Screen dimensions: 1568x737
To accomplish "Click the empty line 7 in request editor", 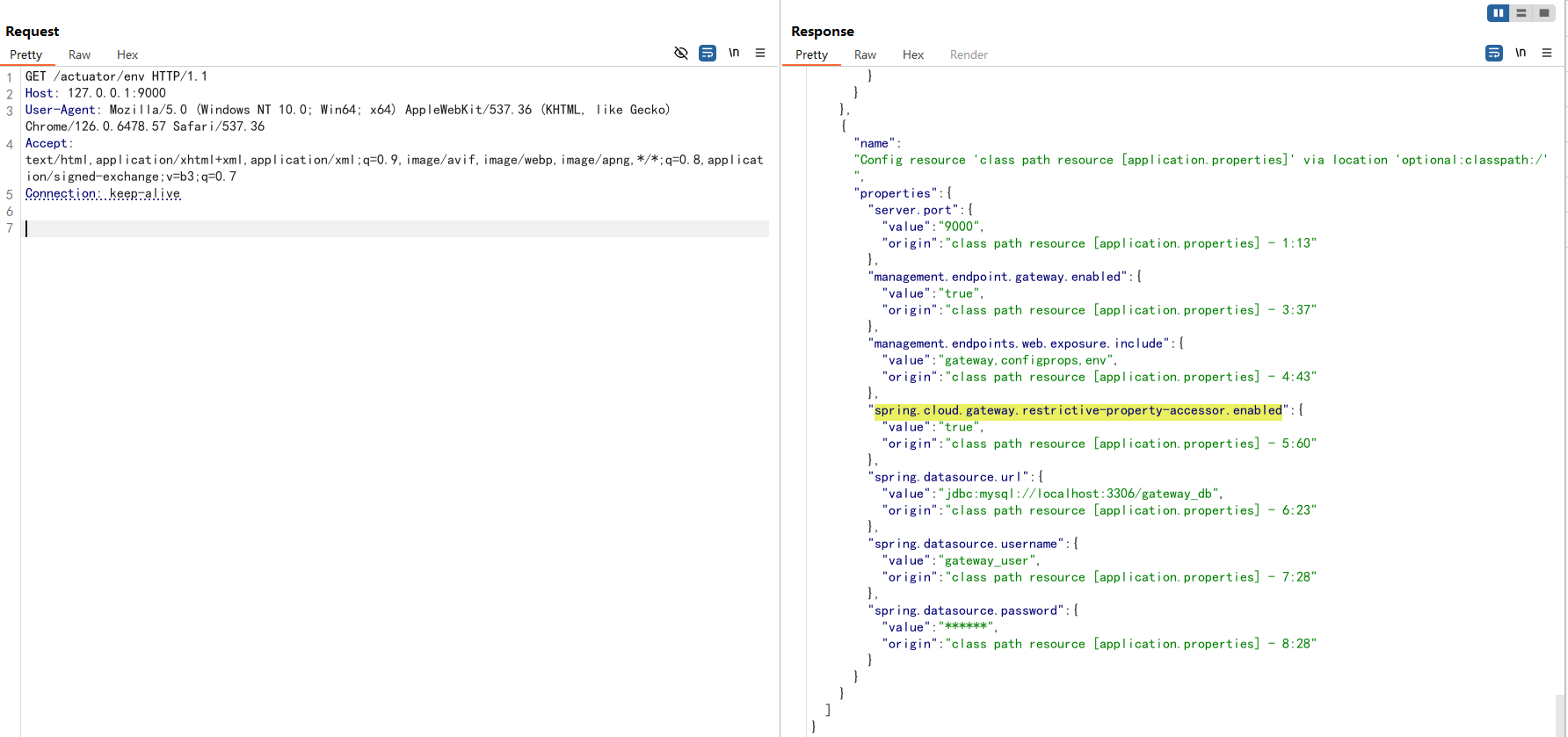I will point(396,228).
